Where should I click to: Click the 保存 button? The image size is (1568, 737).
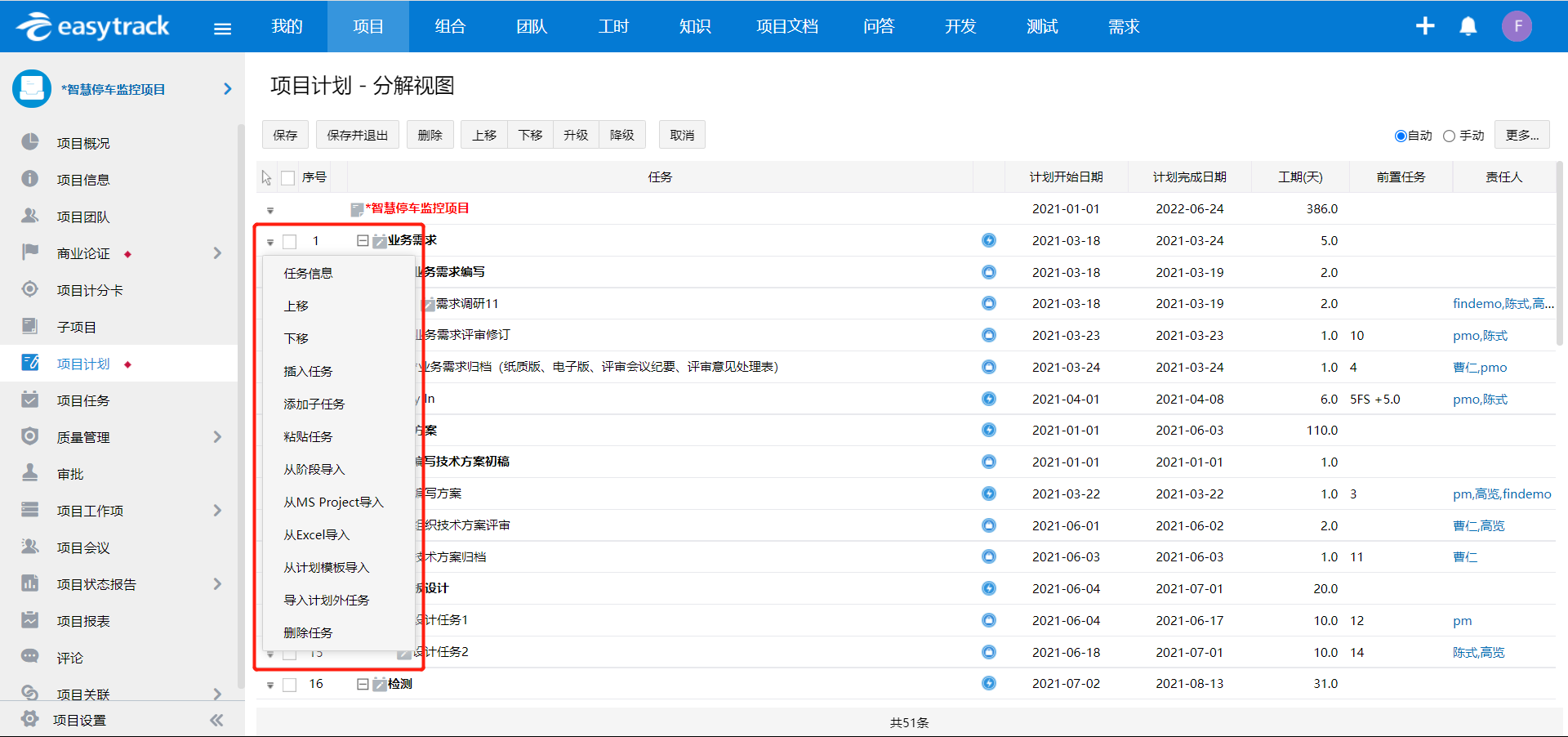285,135
